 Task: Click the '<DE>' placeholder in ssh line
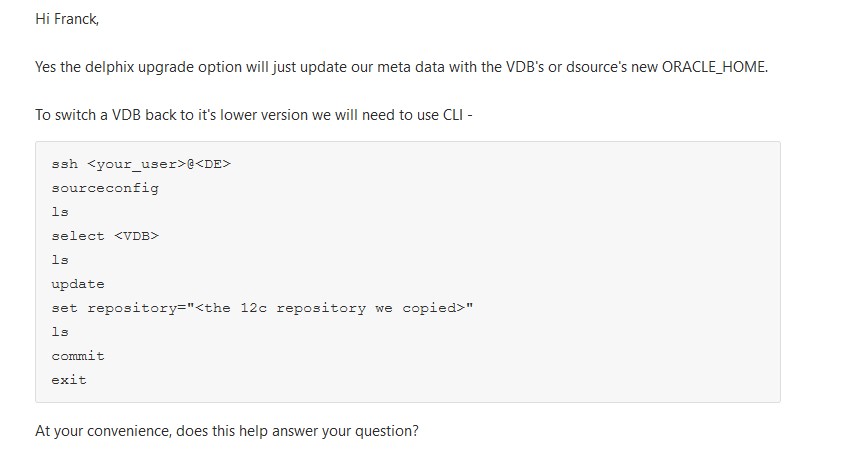[213, 164]
